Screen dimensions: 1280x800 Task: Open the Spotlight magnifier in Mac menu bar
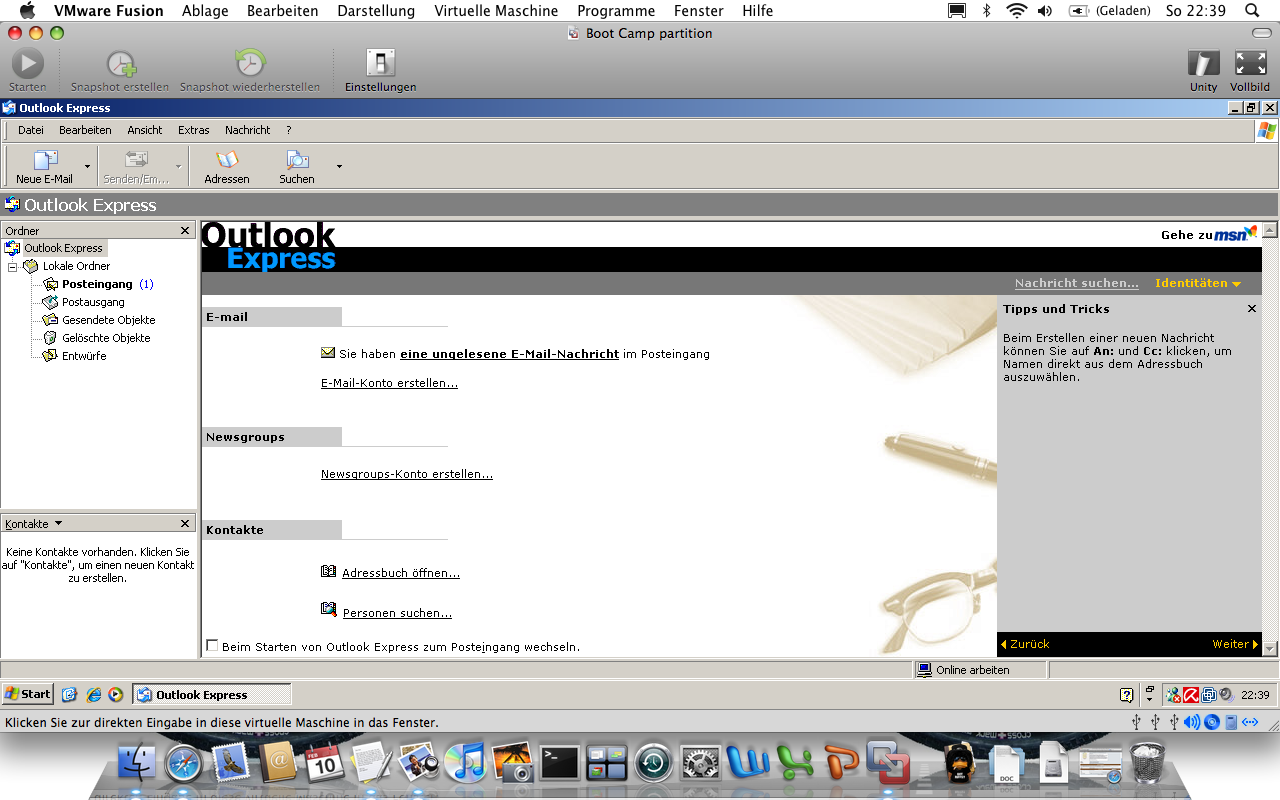1252,11
